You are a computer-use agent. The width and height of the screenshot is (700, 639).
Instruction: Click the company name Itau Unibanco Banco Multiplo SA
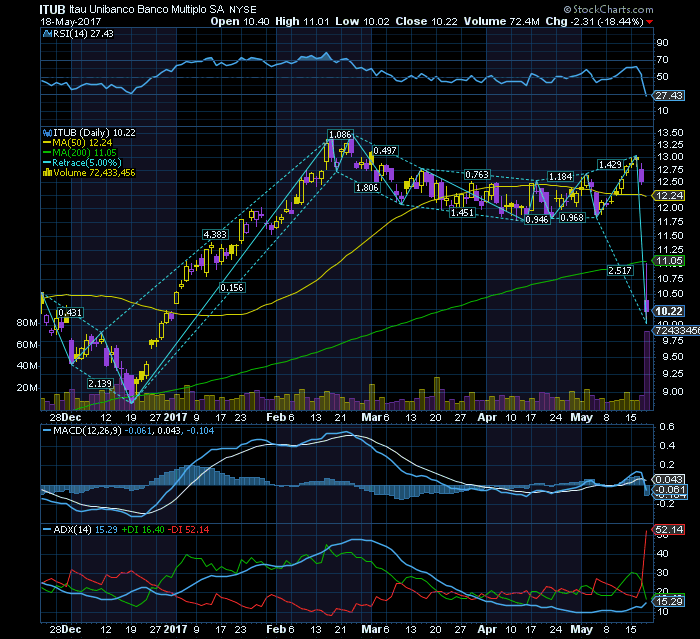[x=147, y=9]
